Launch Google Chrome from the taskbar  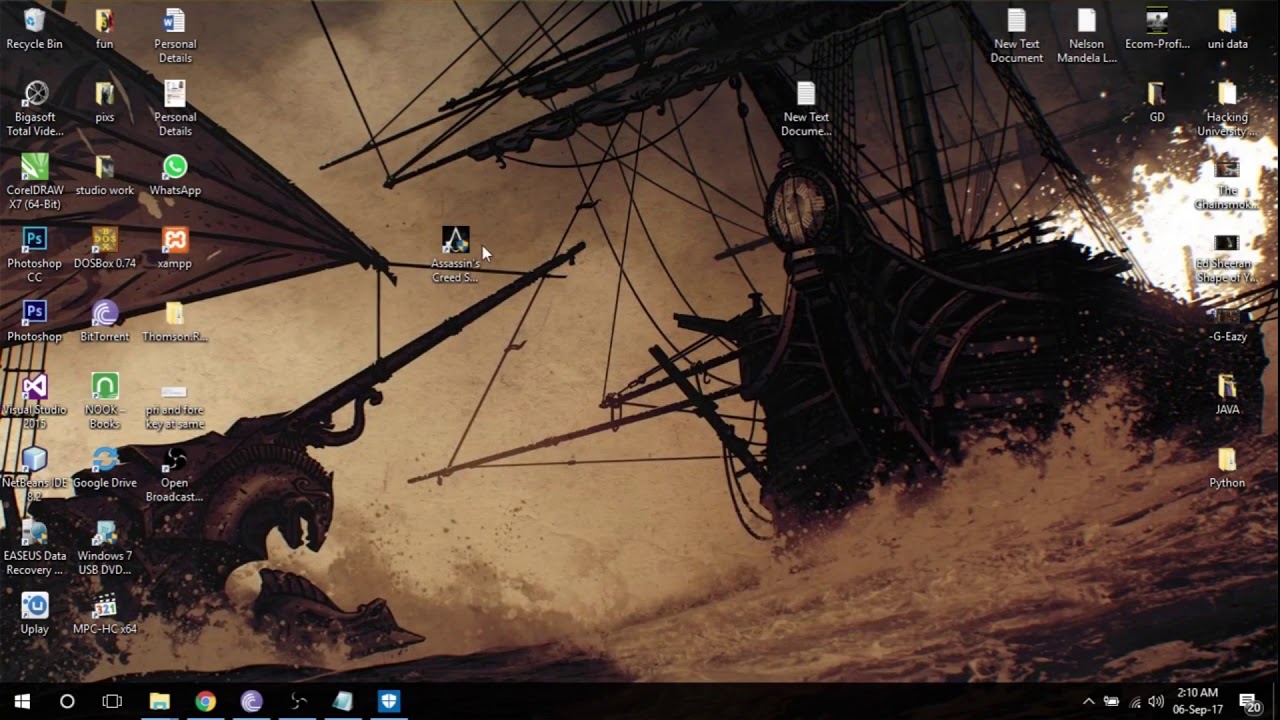(x=205, y=701)
